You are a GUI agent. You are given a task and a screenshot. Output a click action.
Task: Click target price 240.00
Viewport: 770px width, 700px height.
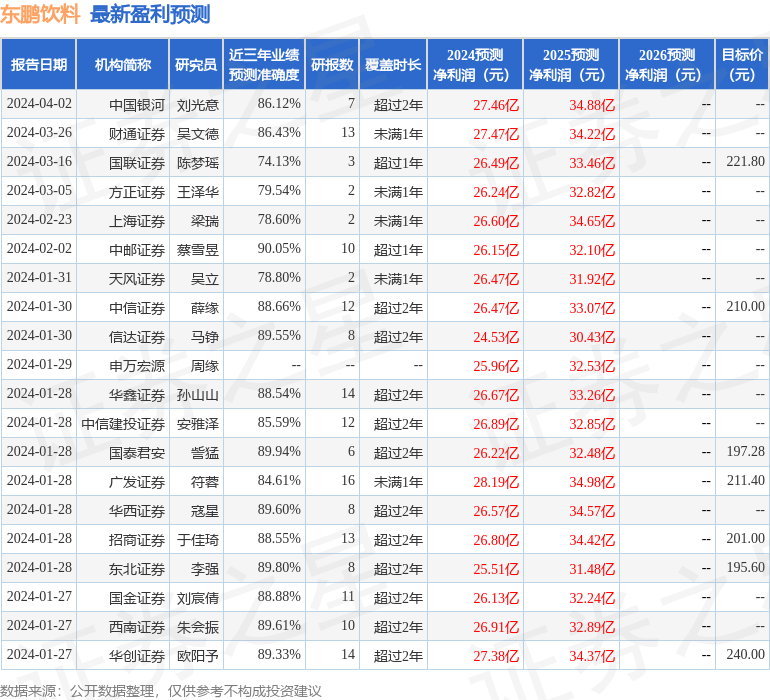pos(745,654)
